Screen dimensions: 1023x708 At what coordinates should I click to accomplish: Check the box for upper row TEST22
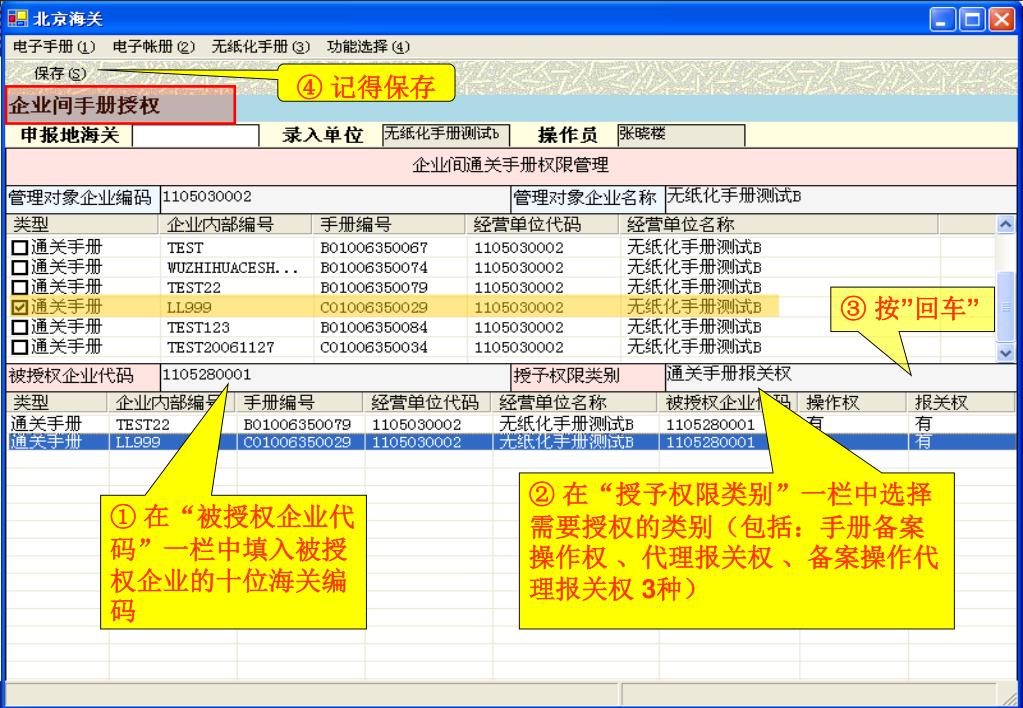[x=20, y=287]
